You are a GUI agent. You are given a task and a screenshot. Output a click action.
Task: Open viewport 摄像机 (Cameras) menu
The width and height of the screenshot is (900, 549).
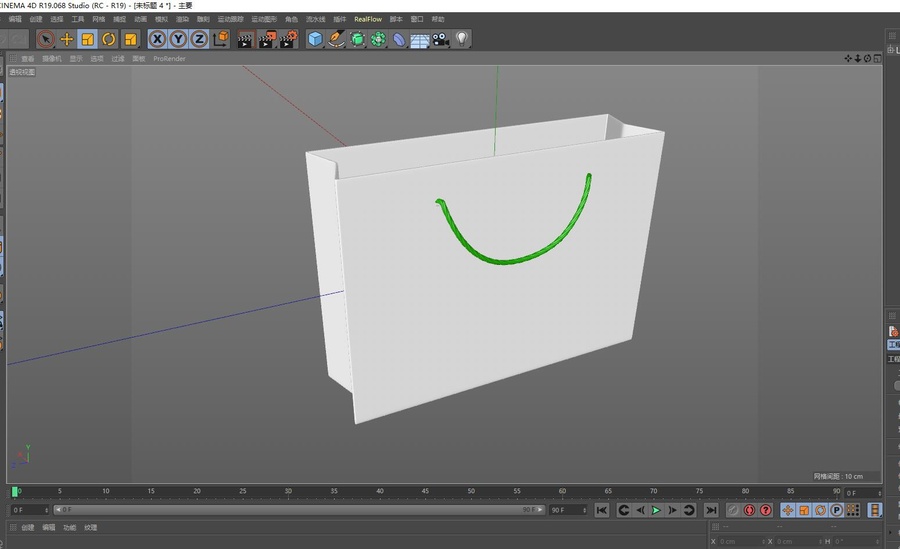pyautogui.click(x=52, y=59)
